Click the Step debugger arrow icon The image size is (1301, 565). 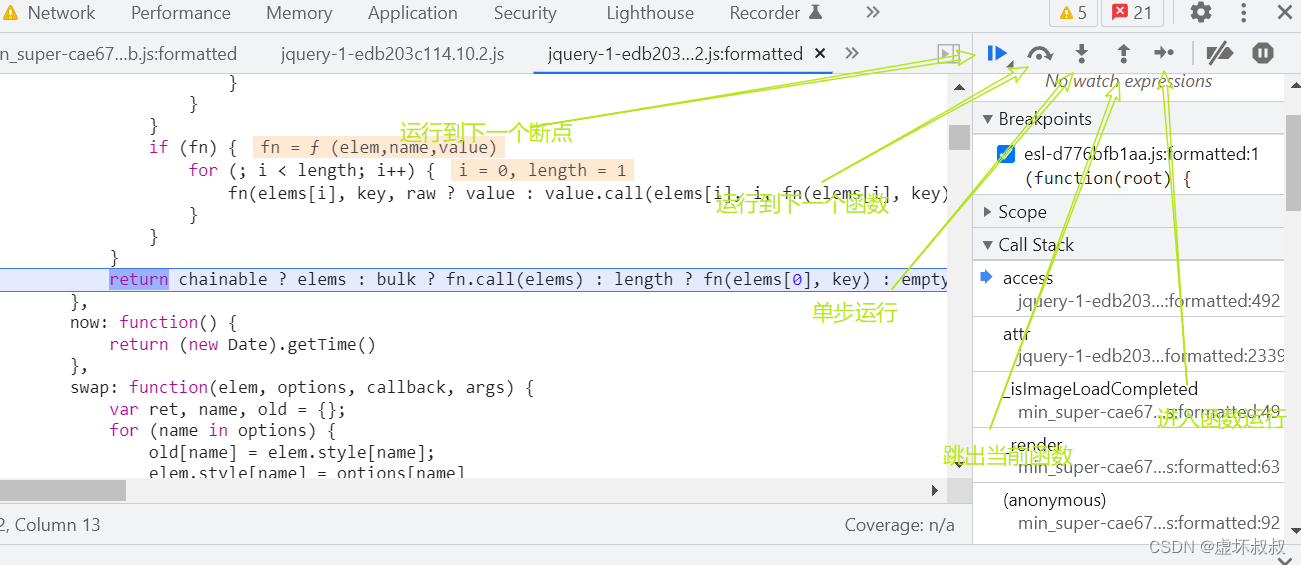[x=1164, y=53]
